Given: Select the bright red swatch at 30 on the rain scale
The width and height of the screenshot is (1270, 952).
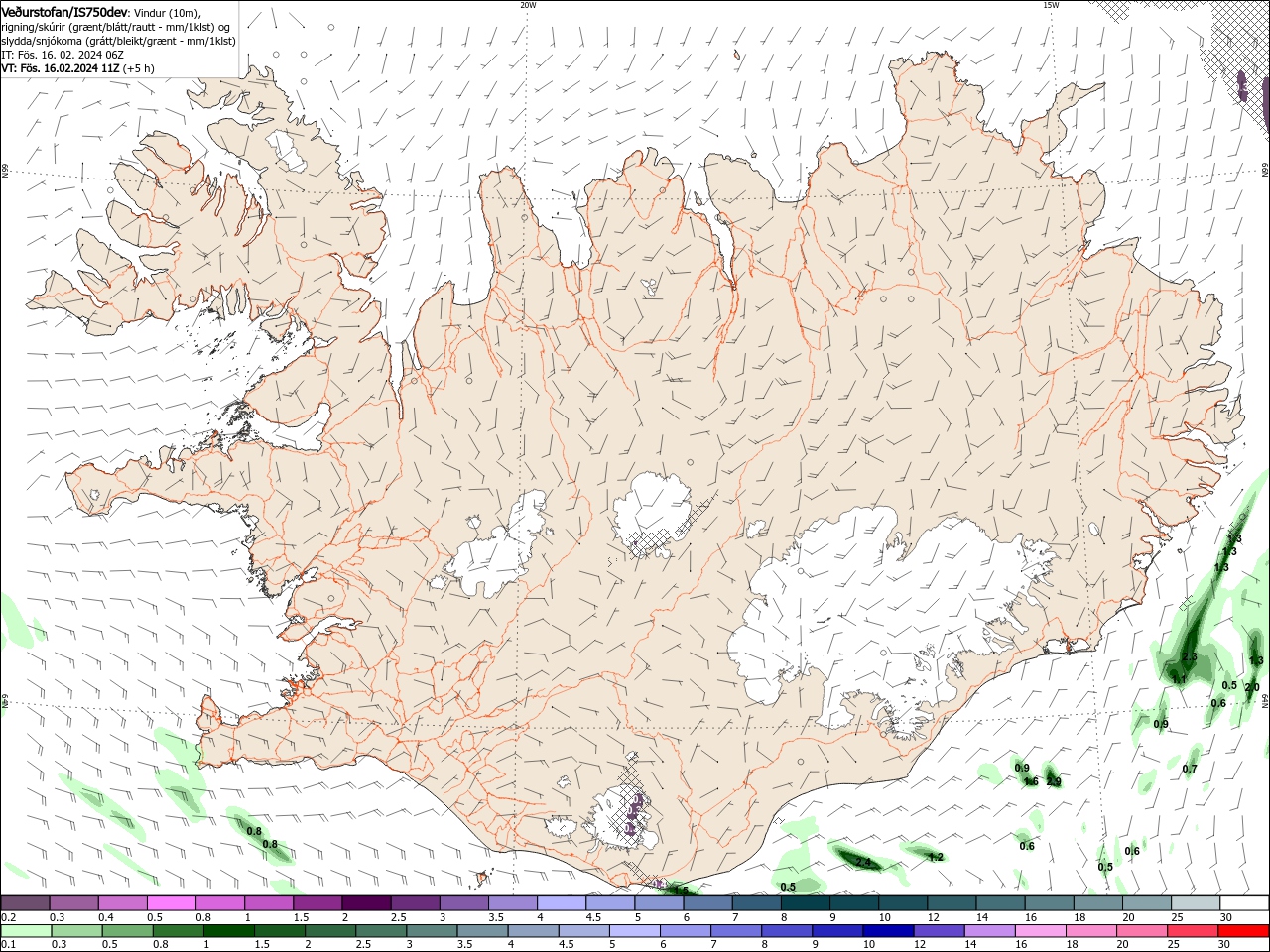Looking at the screenshot, I should (x=1243, y=931).
